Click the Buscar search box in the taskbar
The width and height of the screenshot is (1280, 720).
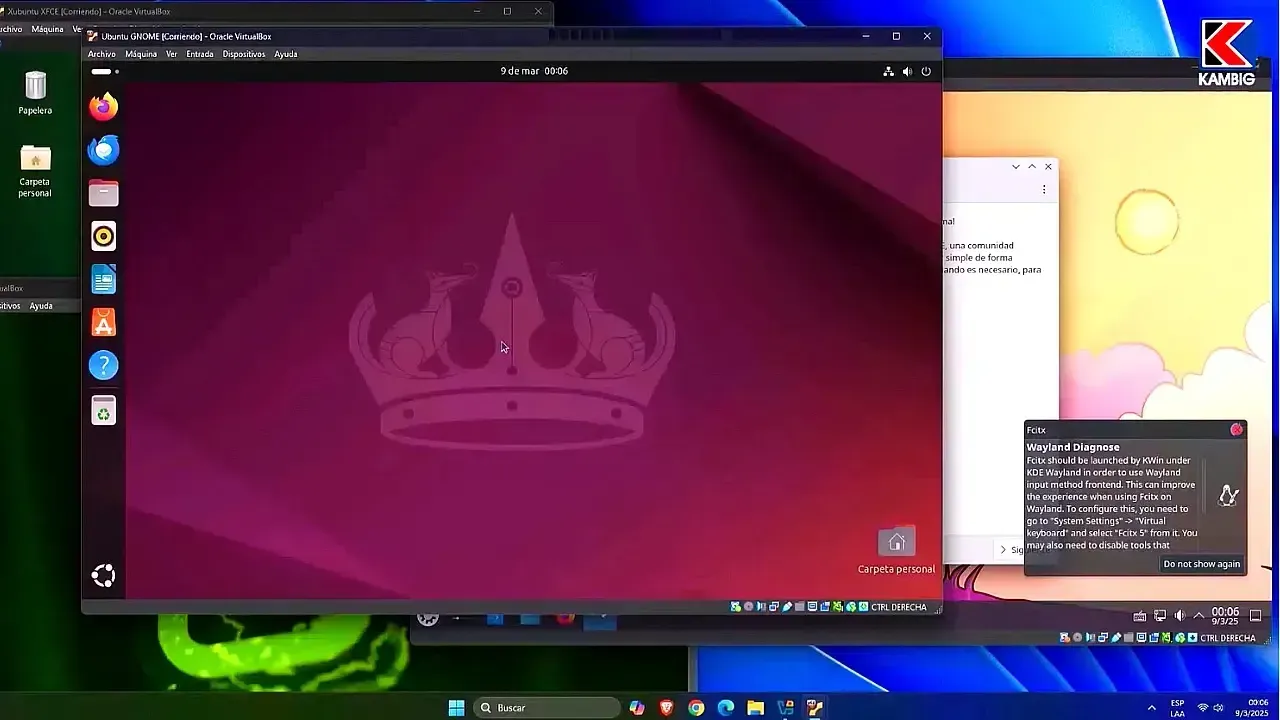click(545, 707)
